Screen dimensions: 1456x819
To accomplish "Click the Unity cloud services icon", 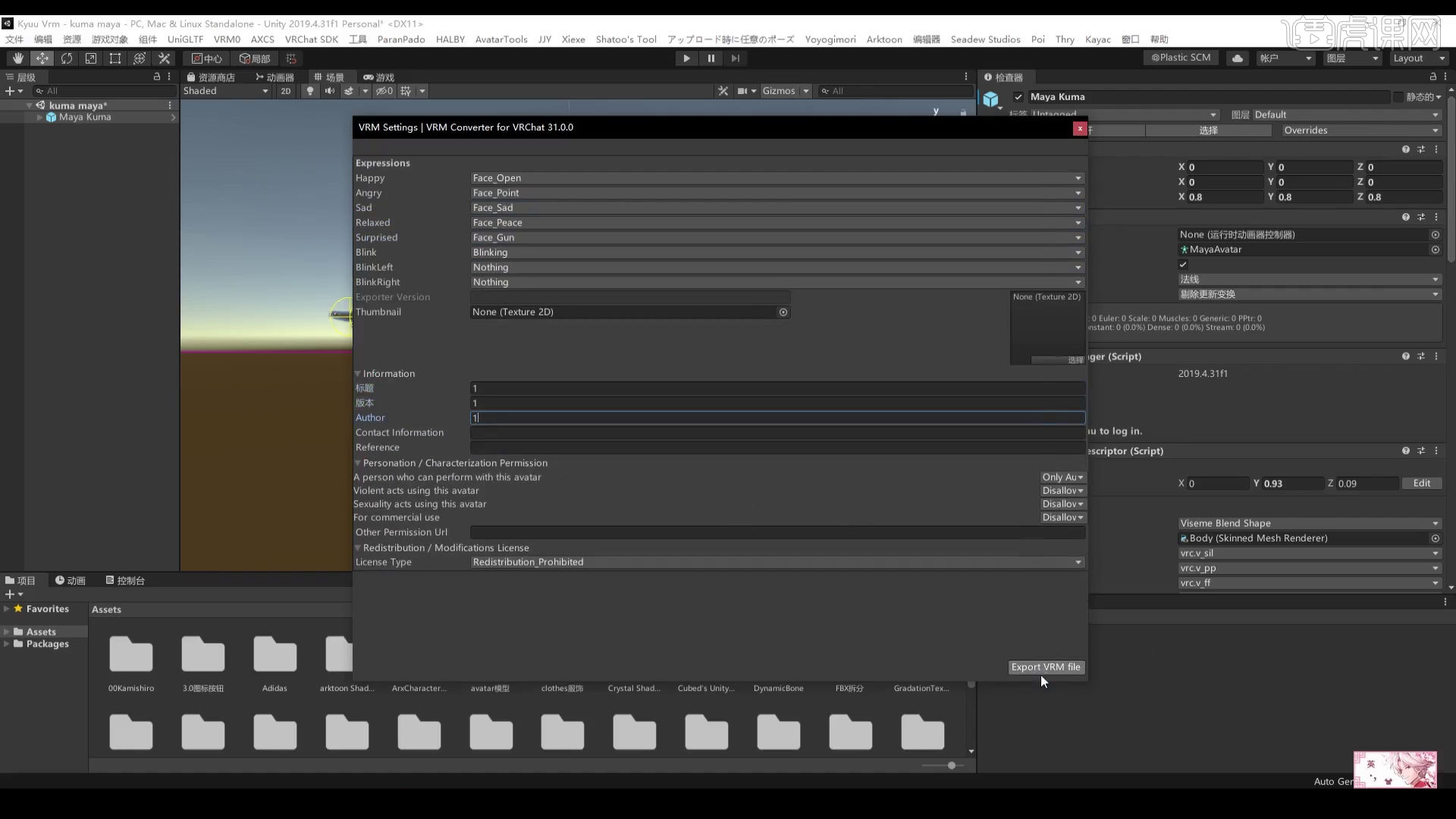I will click(1238, 58).
